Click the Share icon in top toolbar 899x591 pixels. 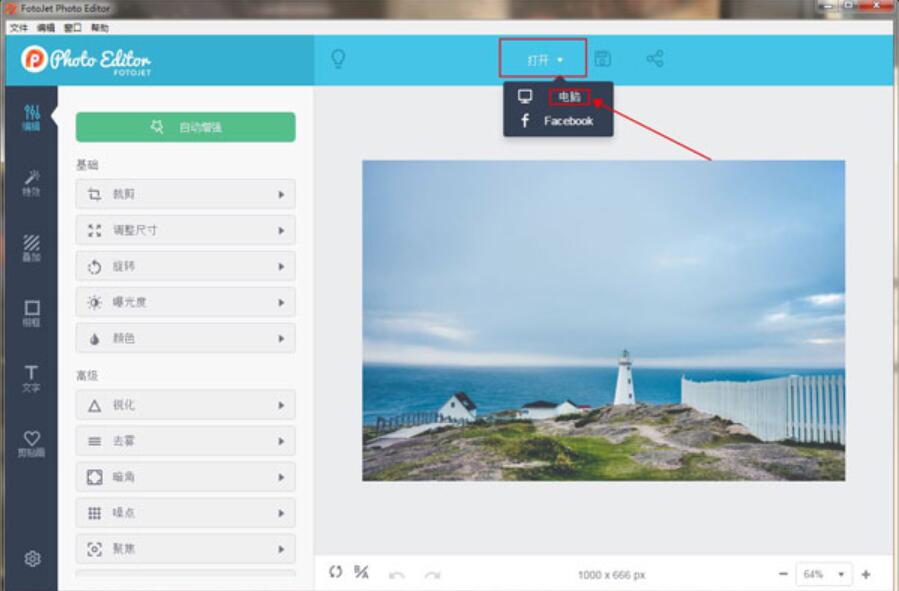[658, 58]
